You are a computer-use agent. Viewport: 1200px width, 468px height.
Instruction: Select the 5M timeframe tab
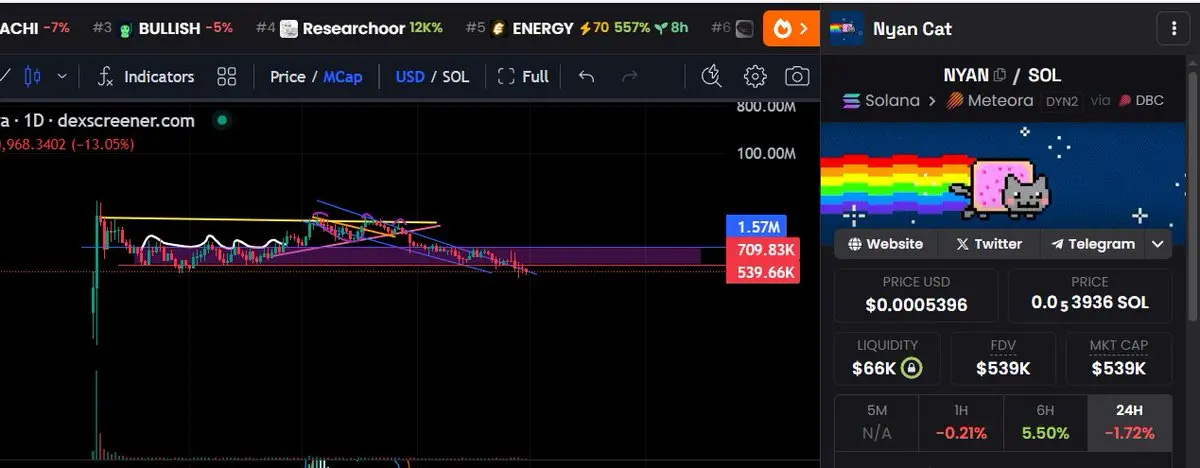[877, 422]
